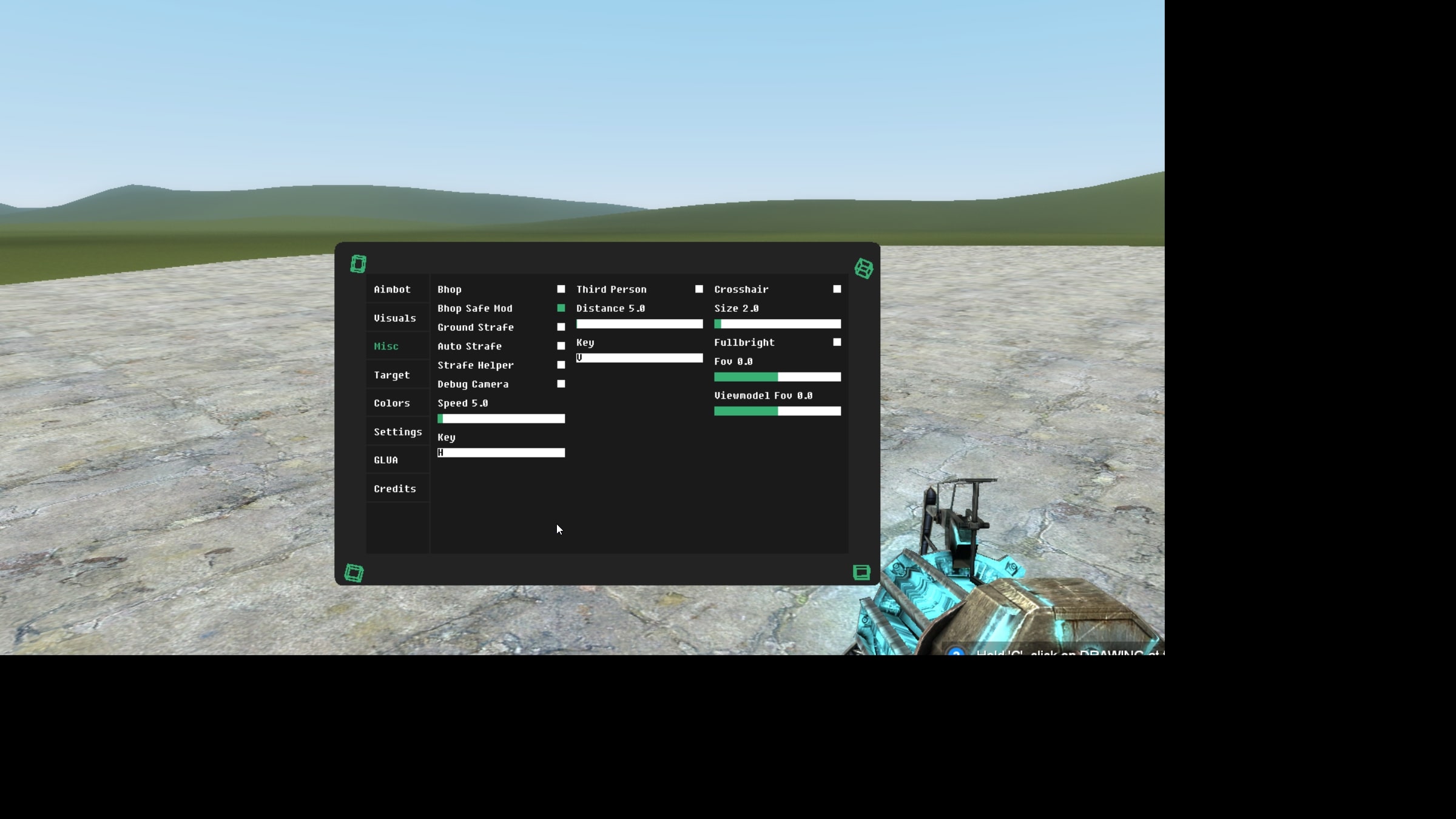The width and height of the screenshot is (1456, 819).
Task: Enable the Bhop checkbox
Action: pyautogui.click(x=561, y=289)
